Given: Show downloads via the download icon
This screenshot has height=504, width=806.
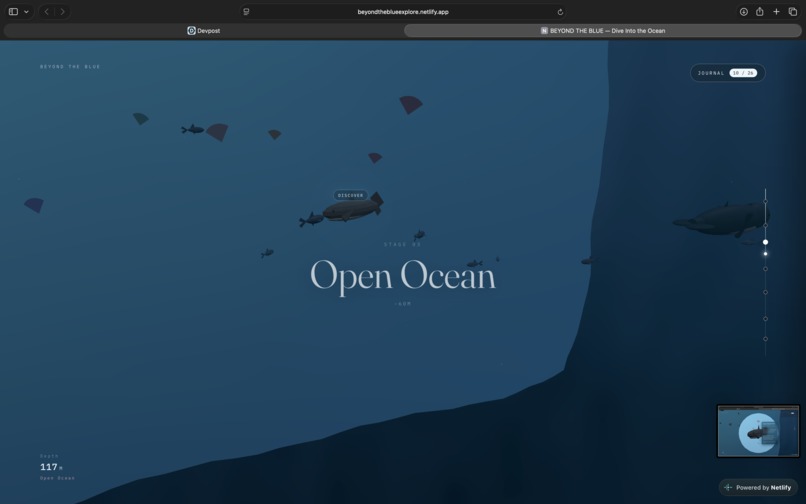Looking at the screenshot, I should (x=743, y=11).
